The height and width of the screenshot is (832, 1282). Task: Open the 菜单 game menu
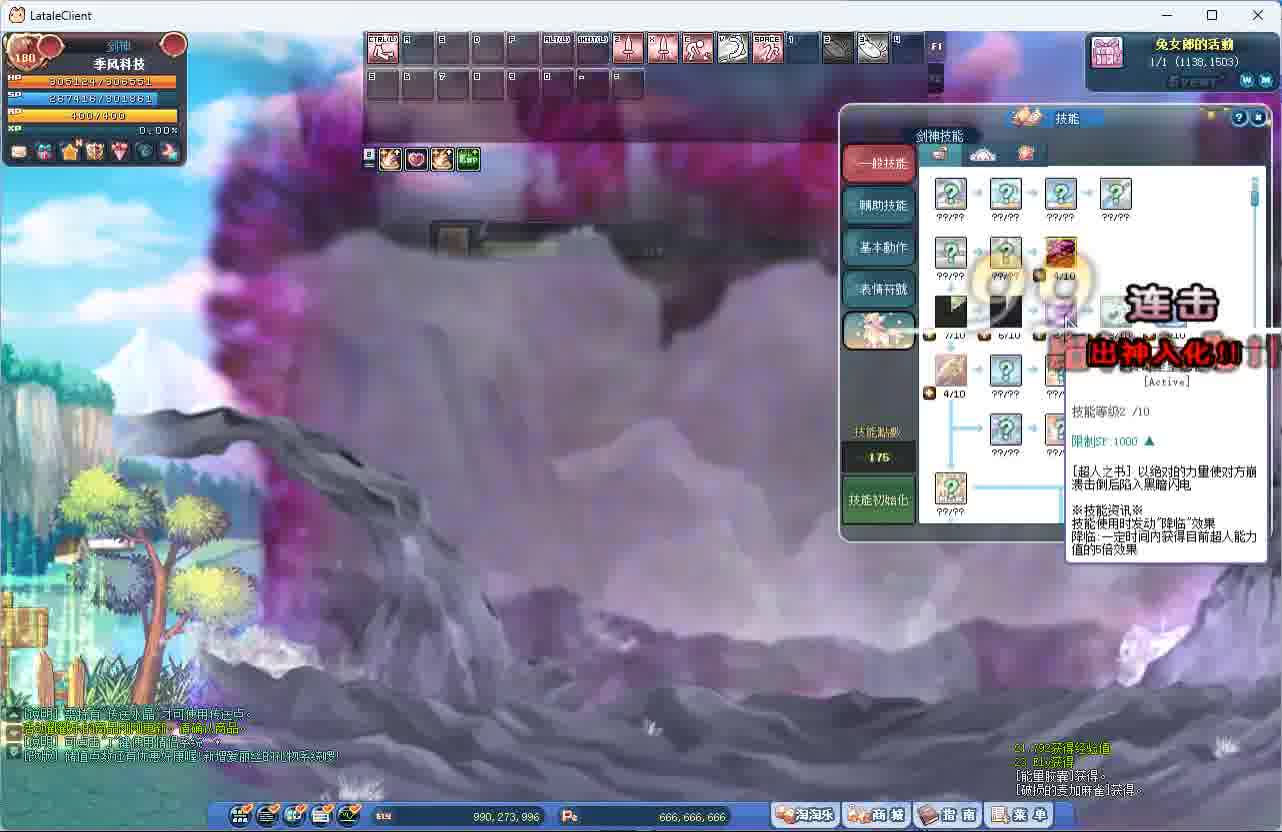point(1020,816)
